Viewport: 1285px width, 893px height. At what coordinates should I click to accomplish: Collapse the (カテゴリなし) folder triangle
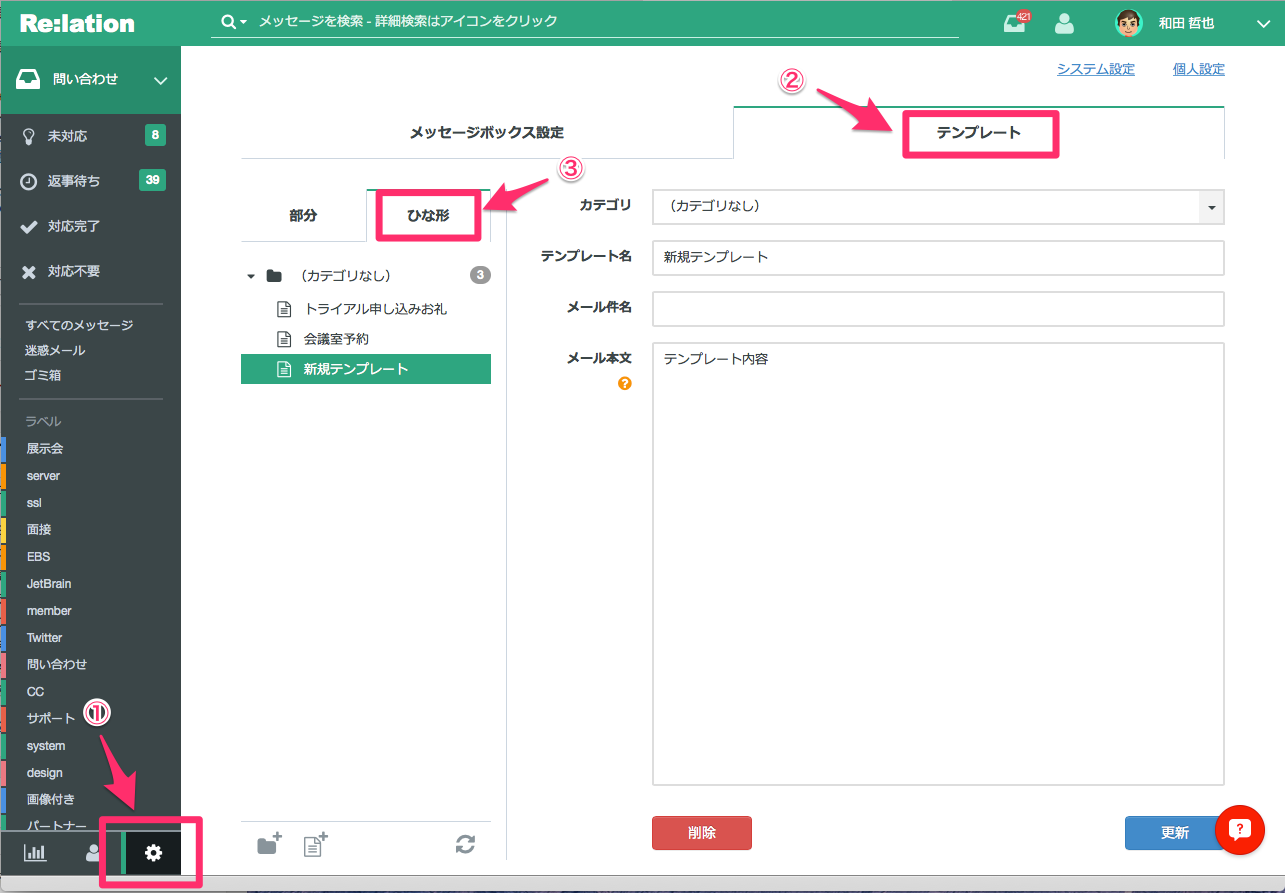[251, 276]
